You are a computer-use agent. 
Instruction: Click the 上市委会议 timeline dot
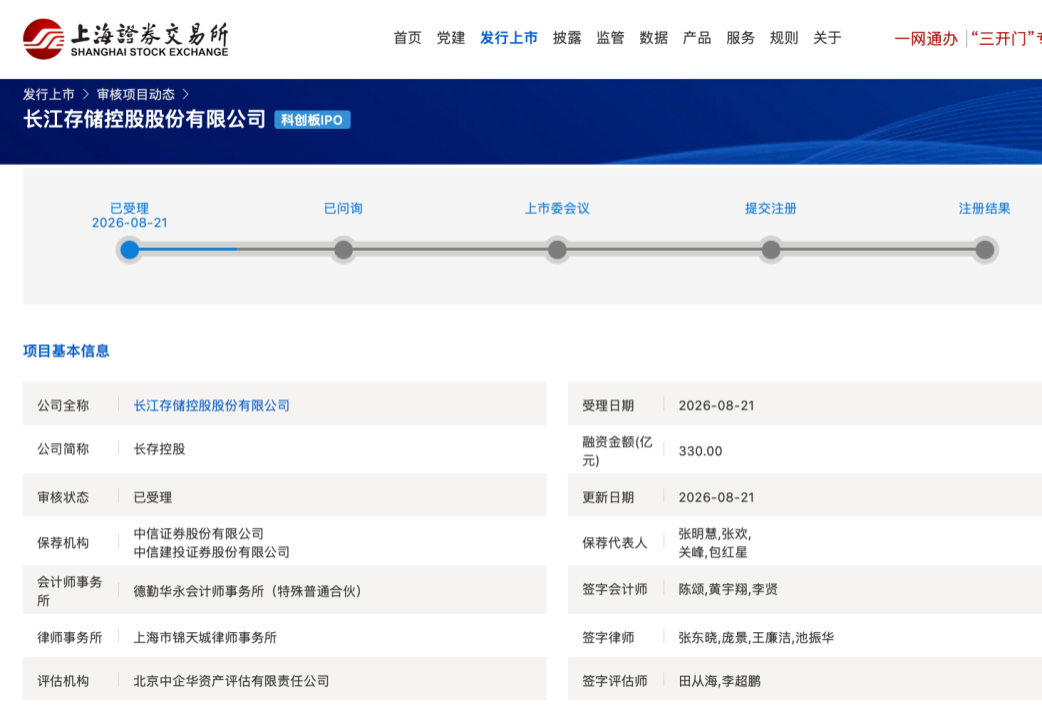pos(557,250)
